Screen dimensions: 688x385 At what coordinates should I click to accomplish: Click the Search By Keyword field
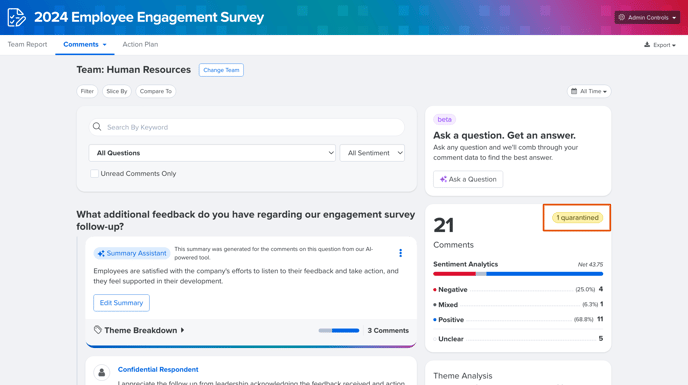246,127
